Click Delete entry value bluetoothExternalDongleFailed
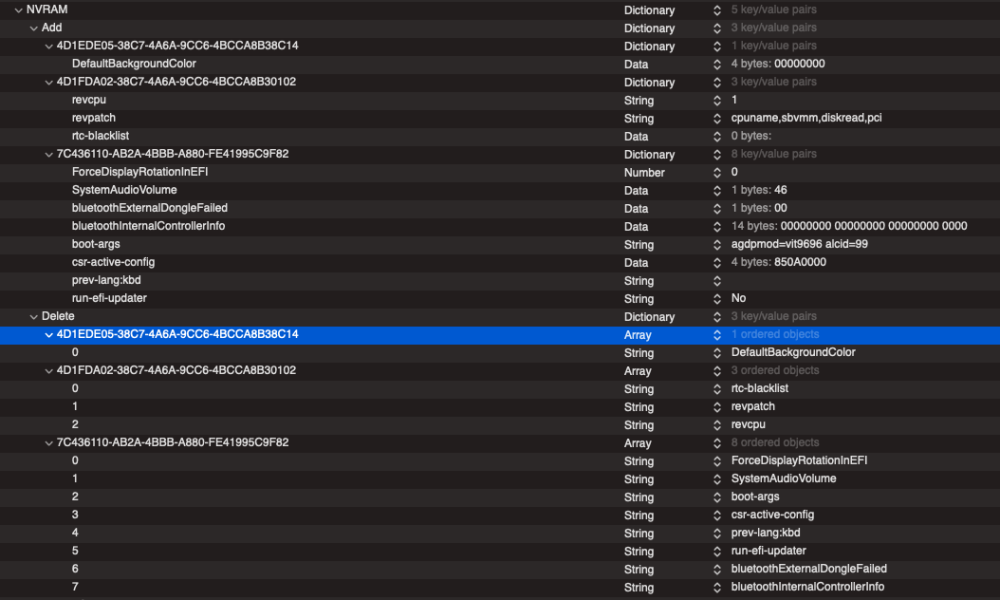The width and height of the screenshot is (1000, 600). (x=809, y=569)
